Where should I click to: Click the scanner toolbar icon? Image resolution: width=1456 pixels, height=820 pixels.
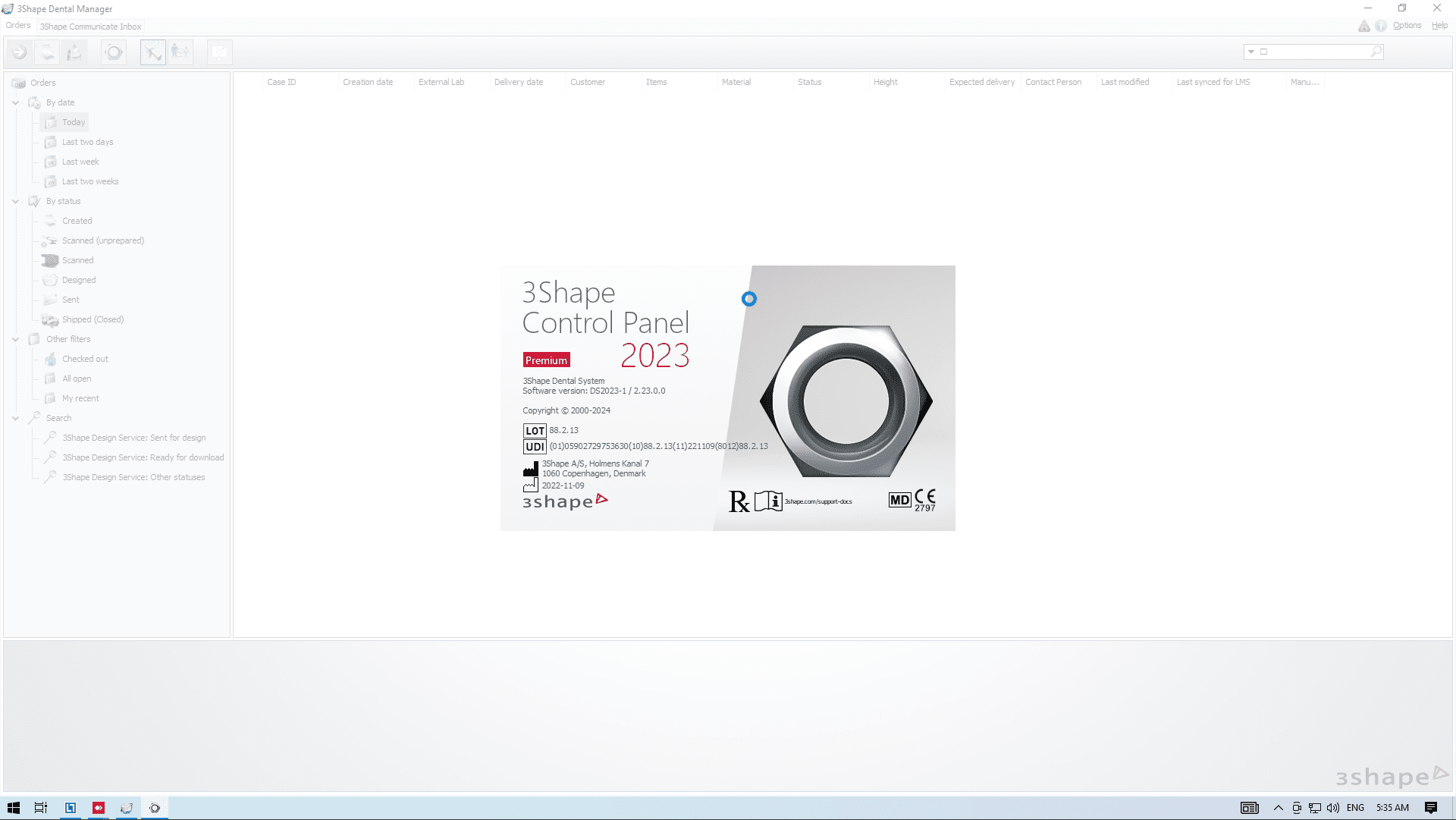[47, 52]
